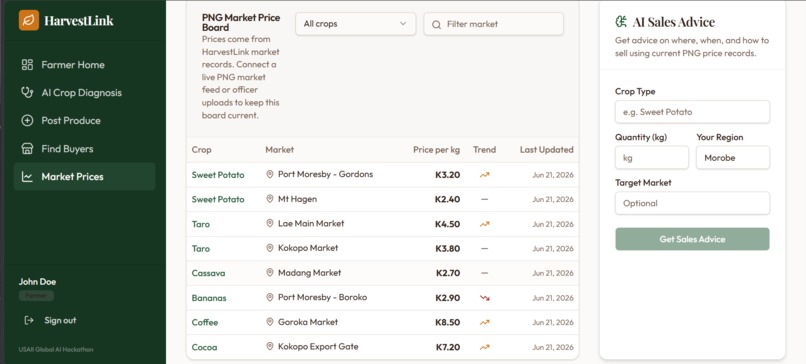The width and height of the screenshot is (806, 364).
Task: Click the Farmer role badge
Action: click(x=36, y=296)
